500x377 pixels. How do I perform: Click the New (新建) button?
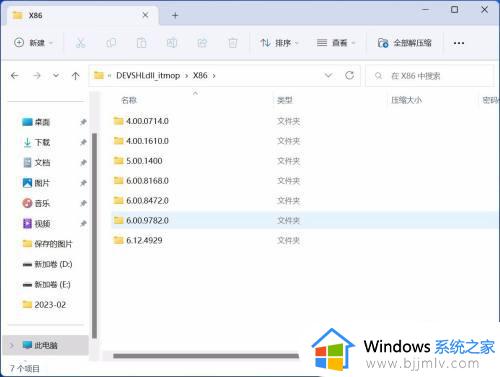coord(34,43)
